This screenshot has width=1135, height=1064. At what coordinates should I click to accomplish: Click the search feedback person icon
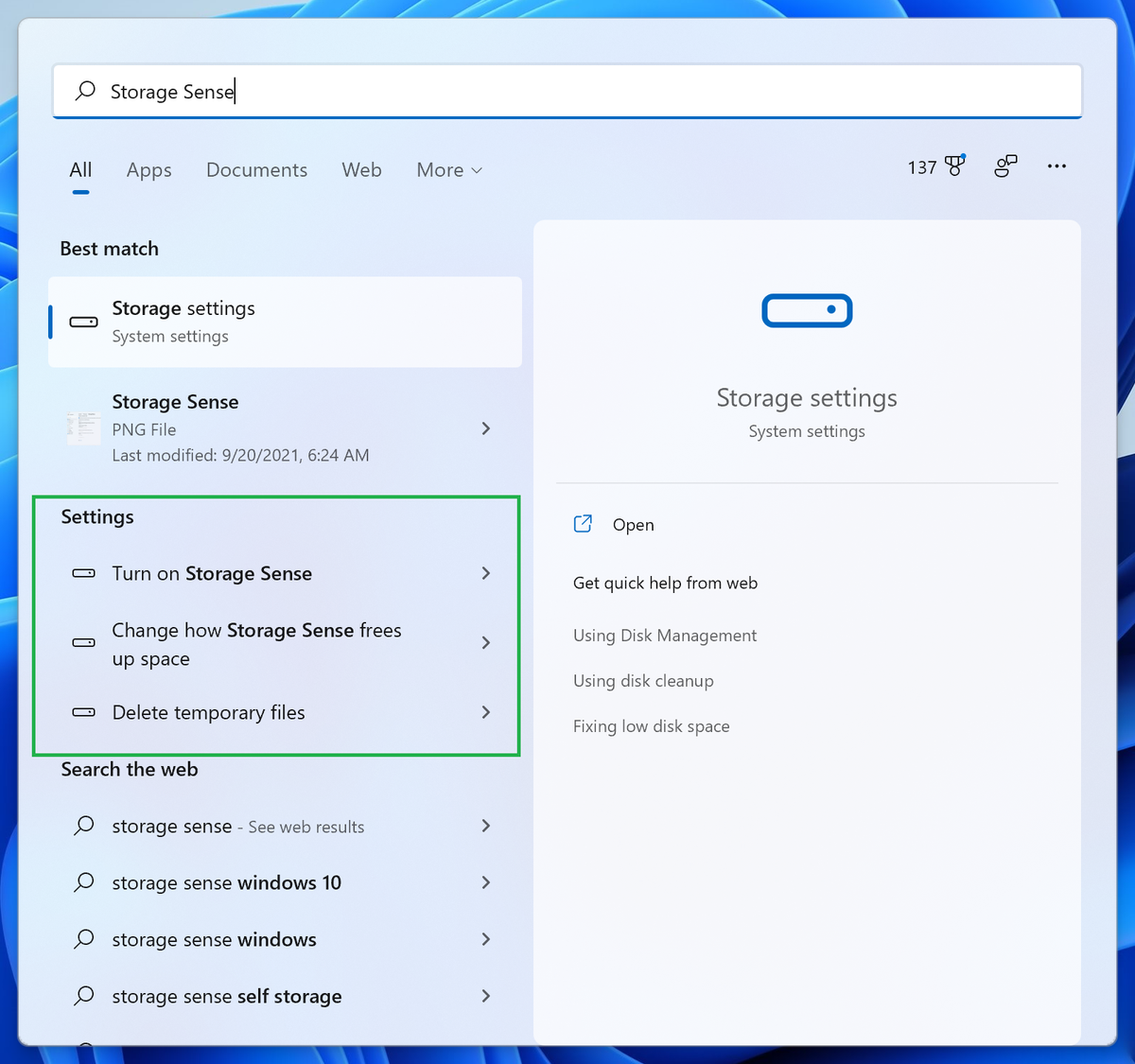[x=1005, y=166]
